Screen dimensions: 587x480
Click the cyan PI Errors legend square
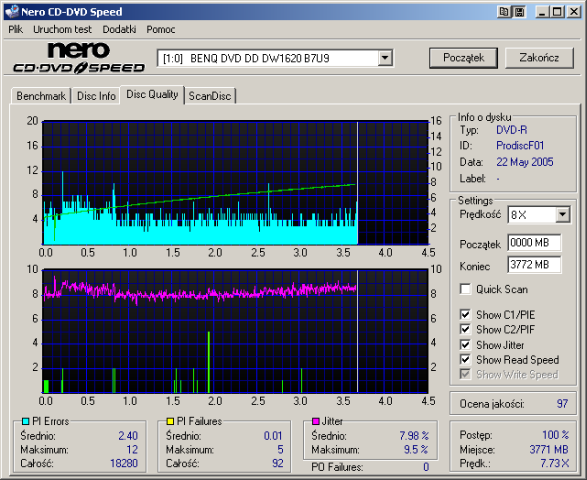coord(25,421)
